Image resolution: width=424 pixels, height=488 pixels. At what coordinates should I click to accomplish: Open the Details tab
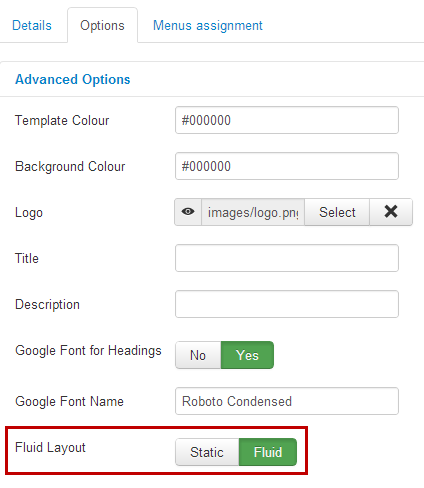[32, 26]
